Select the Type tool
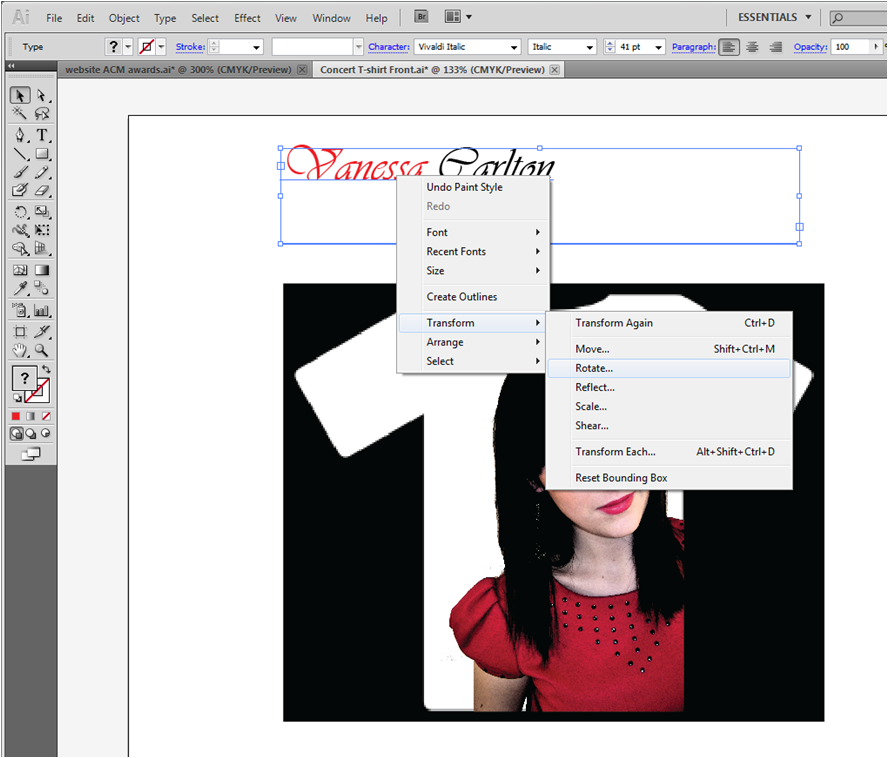The width and height of the screenshot is (888, 758). 42,135
